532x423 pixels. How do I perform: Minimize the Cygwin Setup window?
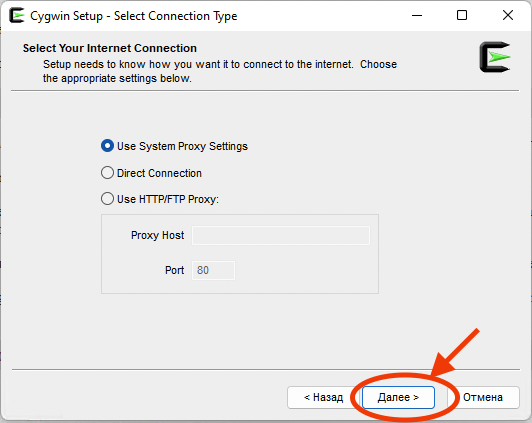point(417,16)
